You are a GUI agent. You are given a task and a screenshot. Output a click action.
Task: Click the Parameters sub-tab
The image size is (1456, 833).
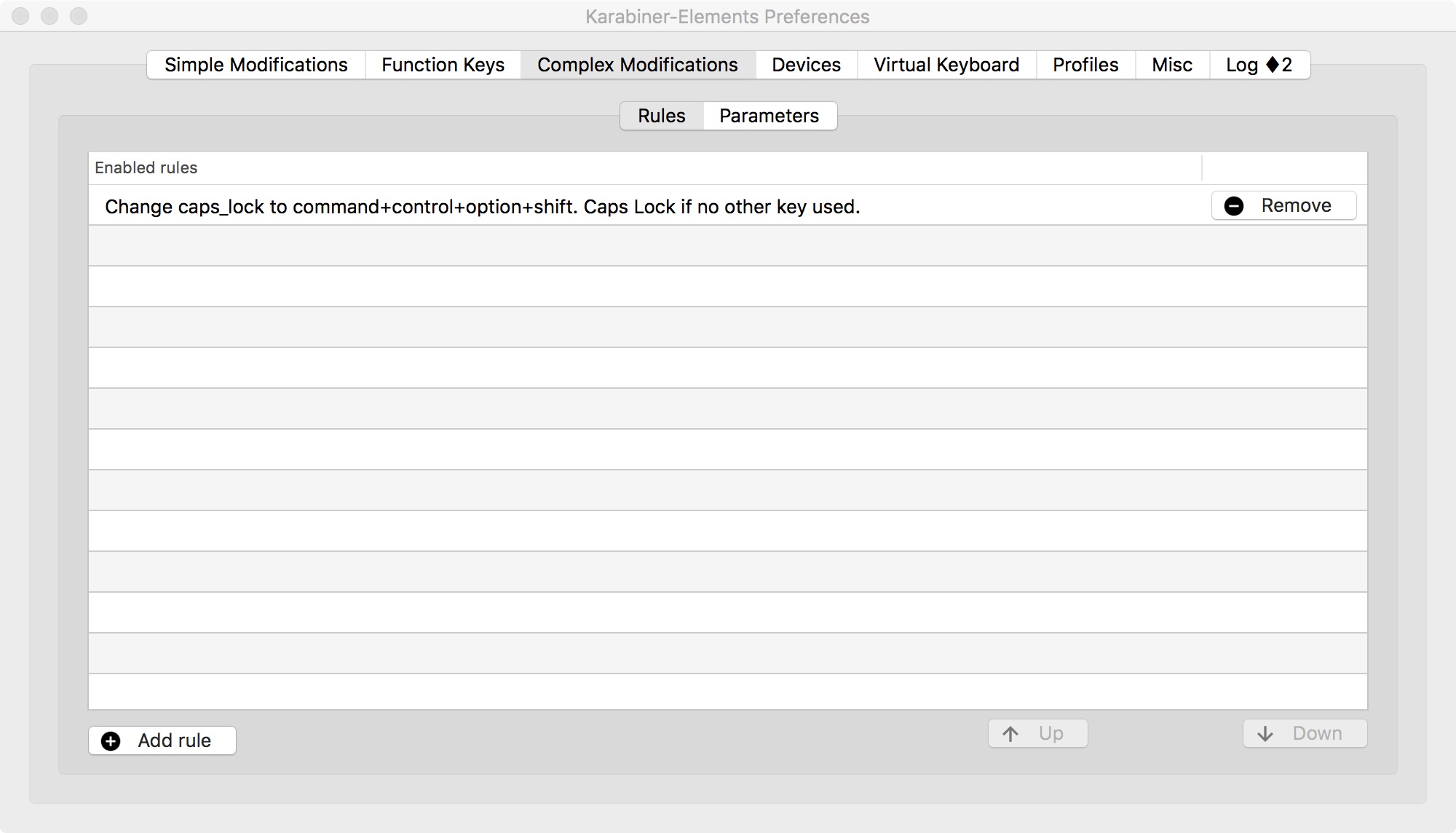(x=769, y=116)
